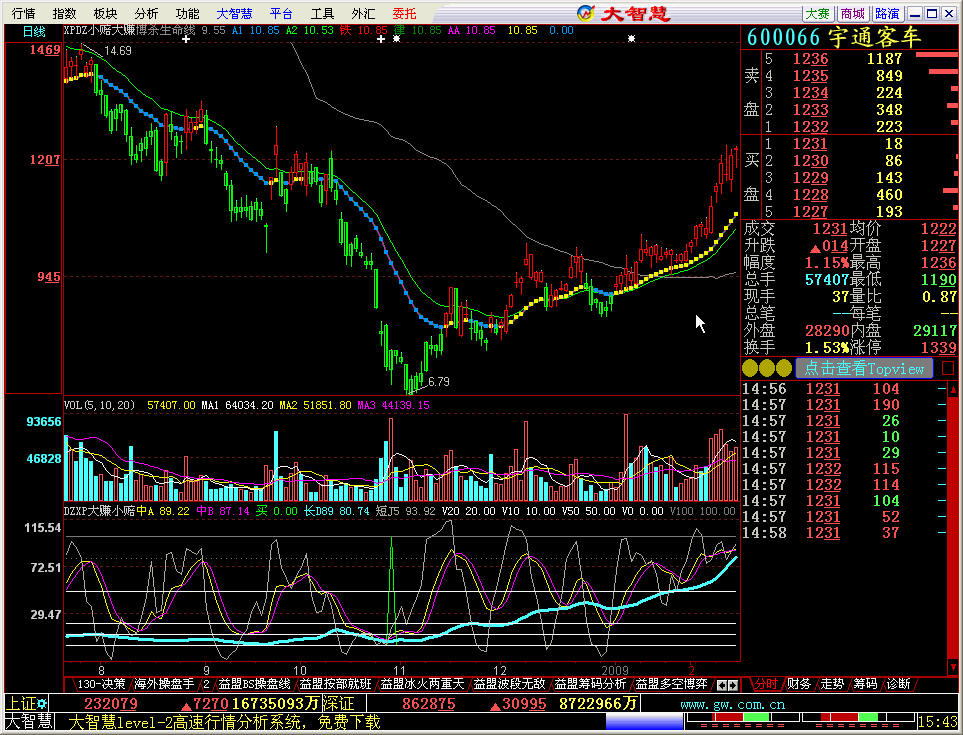Image resolution: width=963 pixels, height=735 pixels.
Task: Switch to the 财务 tab
Action: pos(799,683)
